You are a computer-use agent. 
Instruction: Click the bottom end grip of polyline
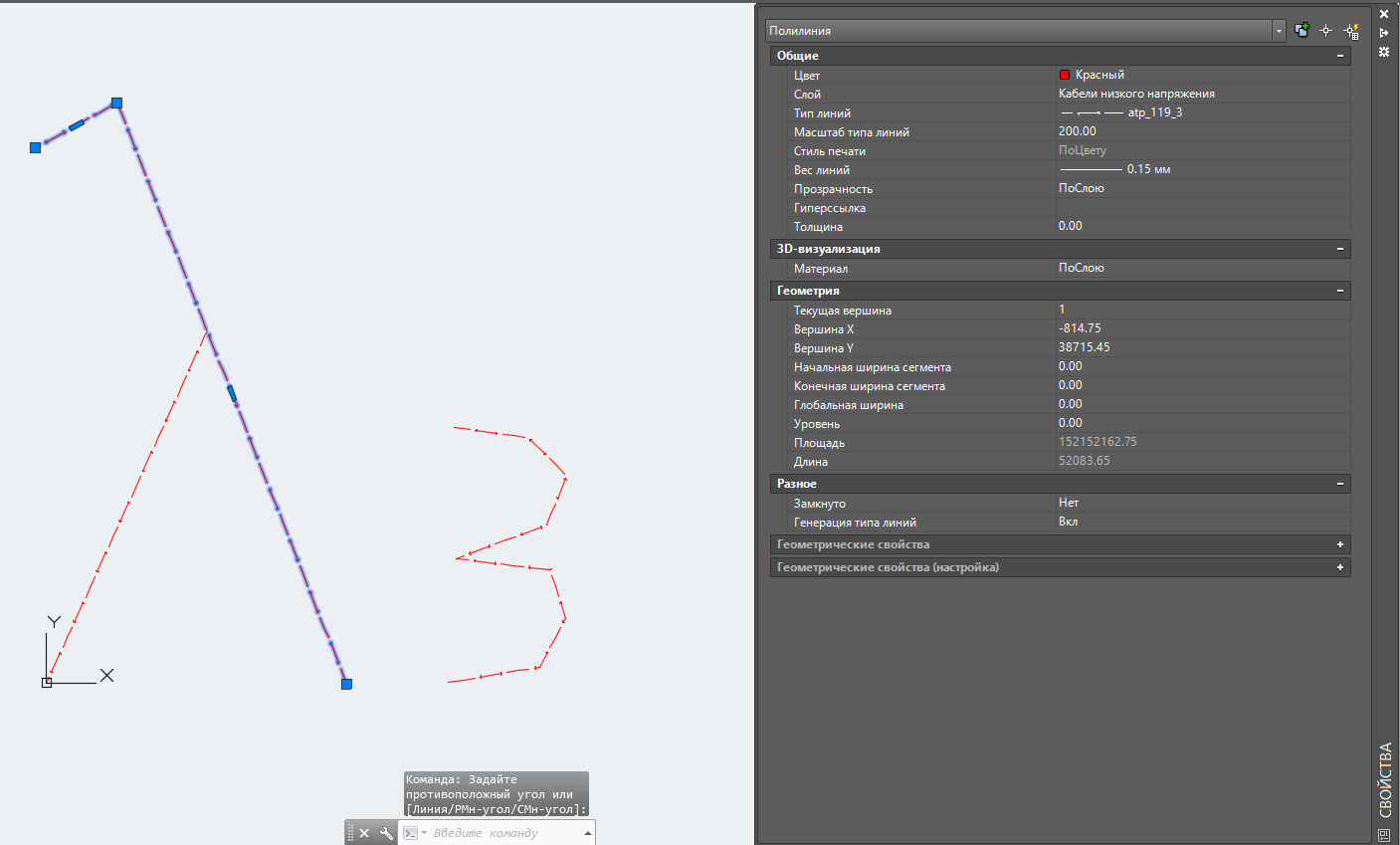pyautogui.click(x=346, y=684)
